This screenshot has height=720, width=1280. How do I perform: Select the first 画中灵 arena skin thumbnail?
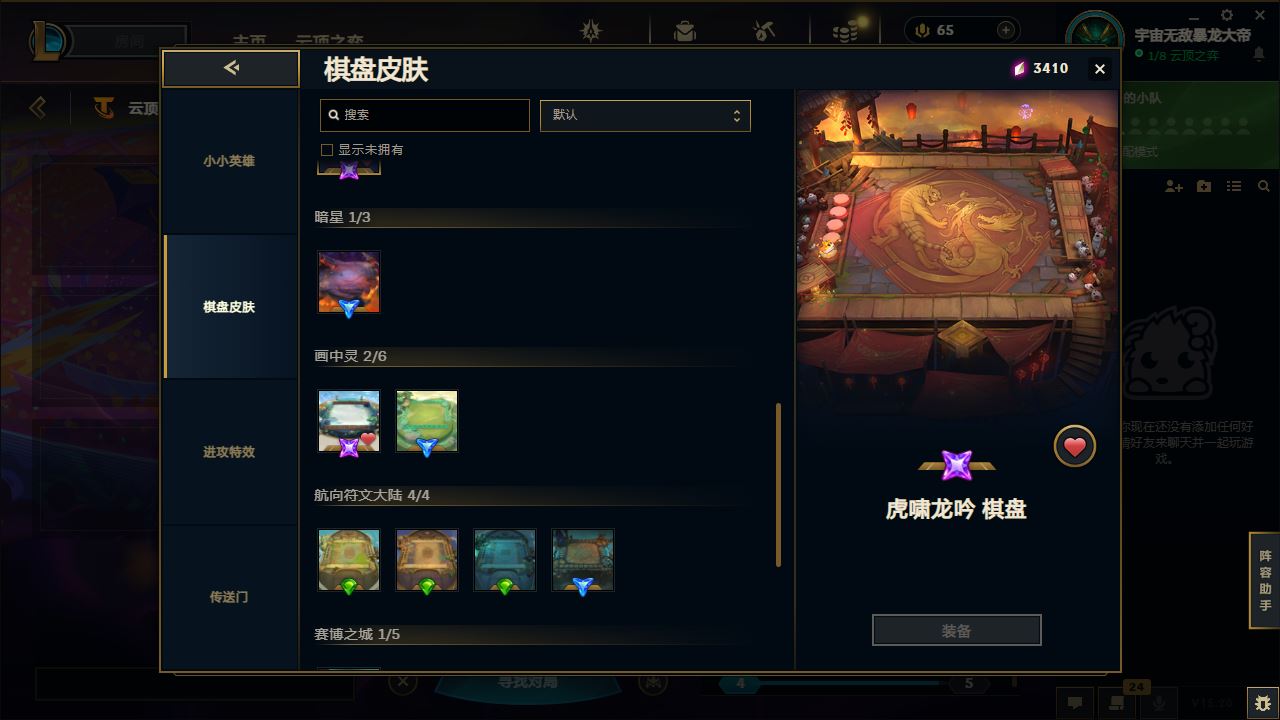[349, 422]
